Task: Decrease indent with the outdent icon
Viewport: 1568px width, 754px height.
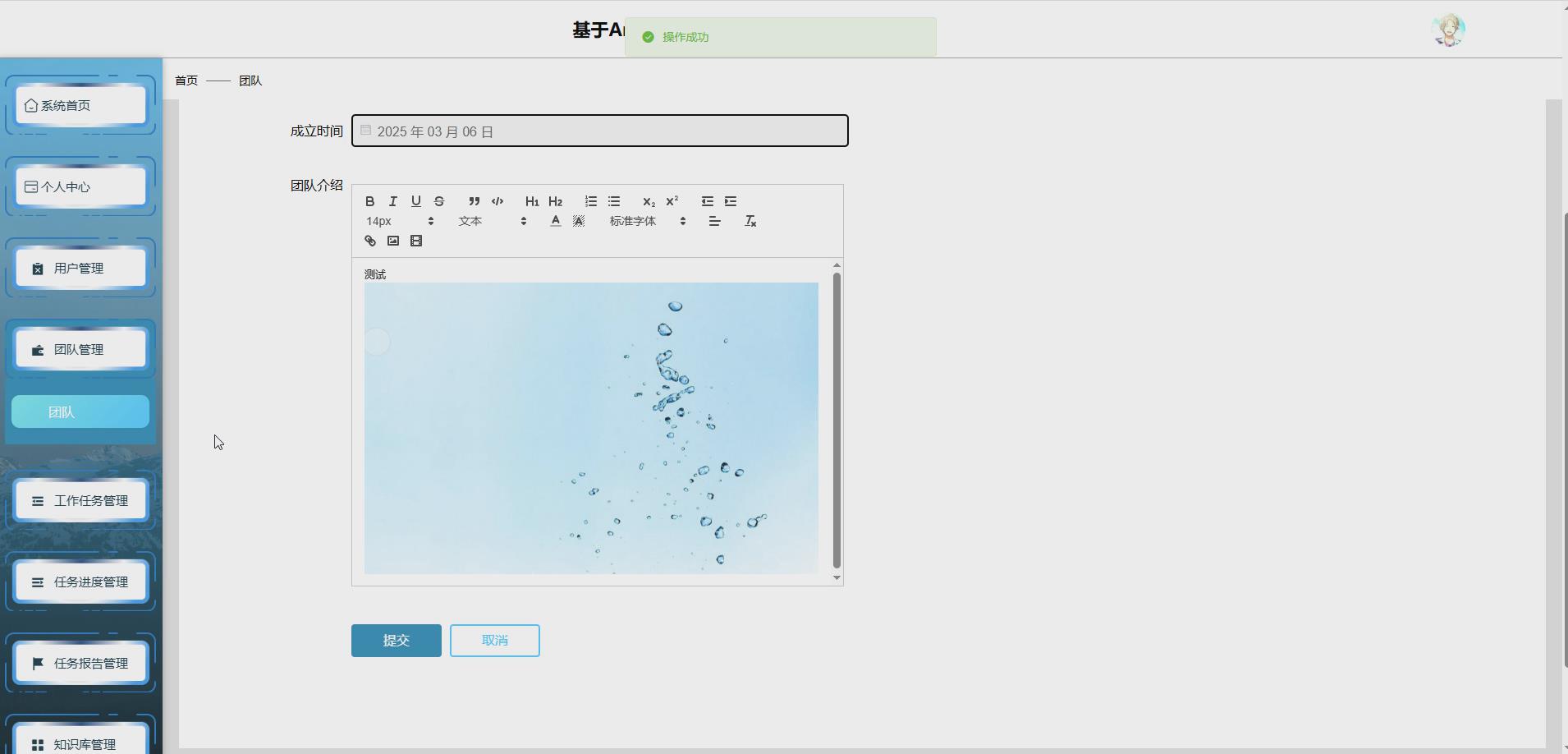Action: tap(708, 201)
